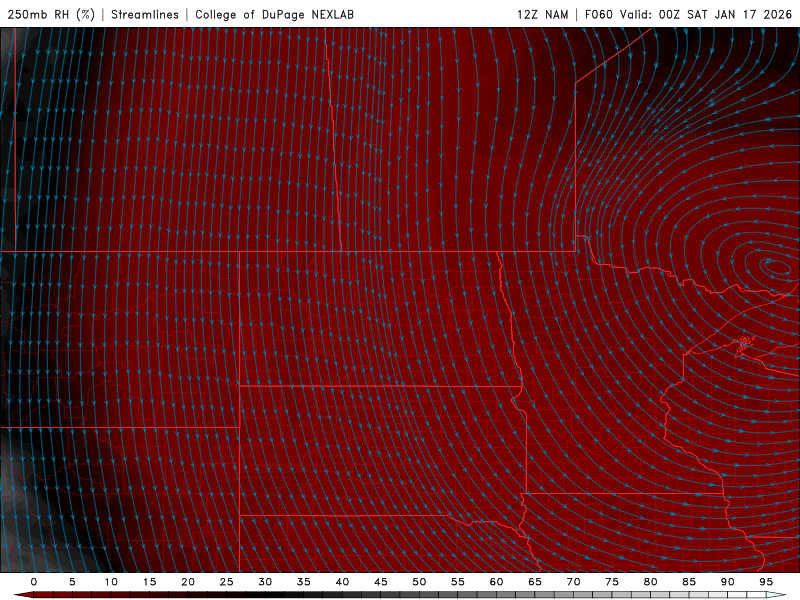Select the 95 label on the color scale

coord(766,582)
